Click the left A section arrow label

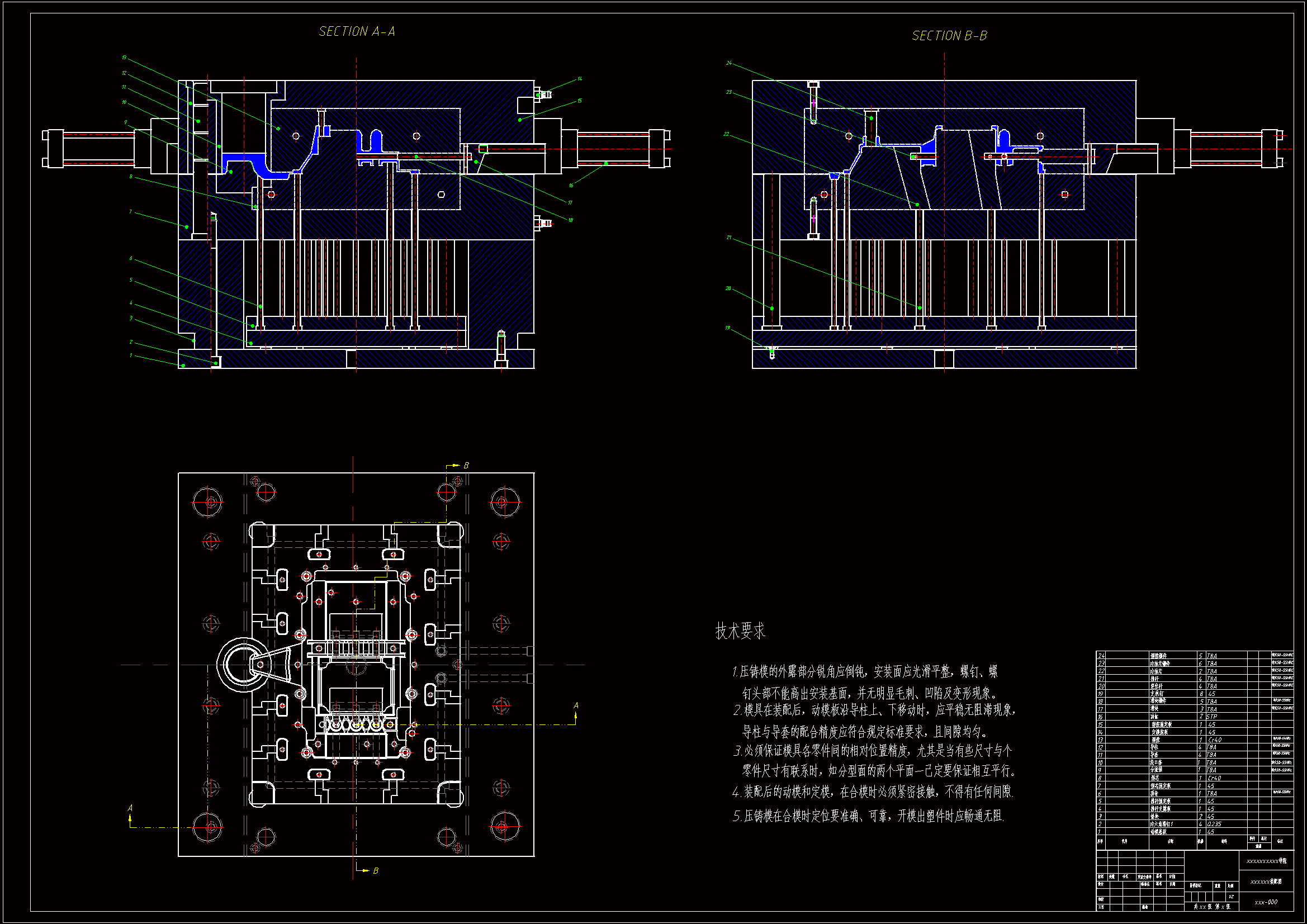(x=130, y=808)
